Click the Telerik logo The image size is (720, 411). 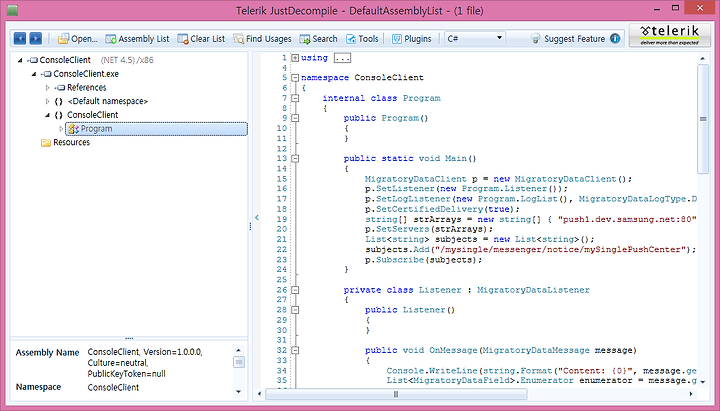pos(669,35)
